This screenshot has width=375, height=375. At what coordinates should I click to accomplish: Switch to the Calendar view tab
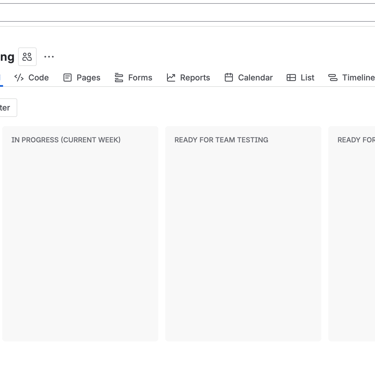coord(248,78)
